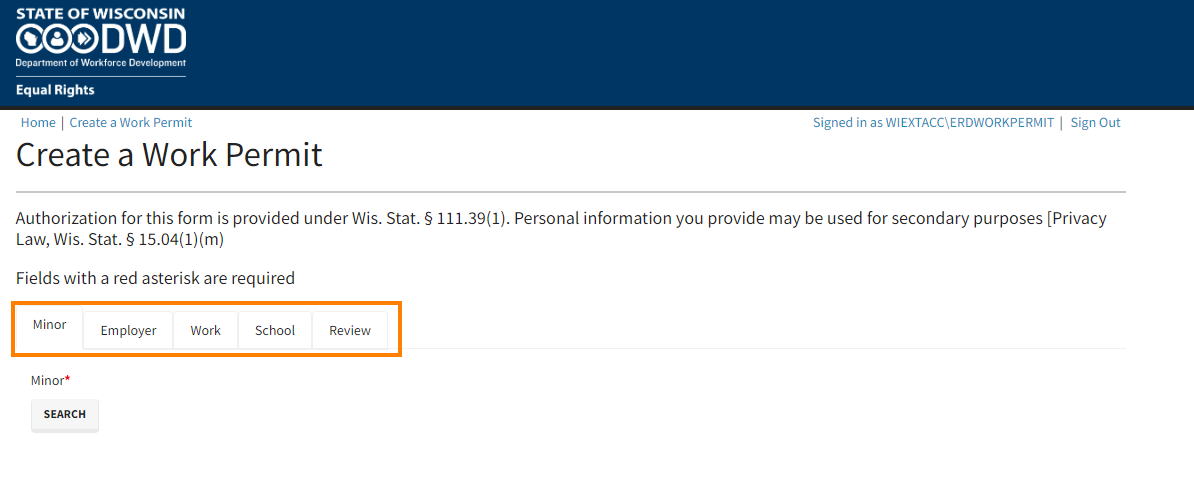Go to the Review tab
This screenshot has height=483, width=1194.
pos(350,330)
